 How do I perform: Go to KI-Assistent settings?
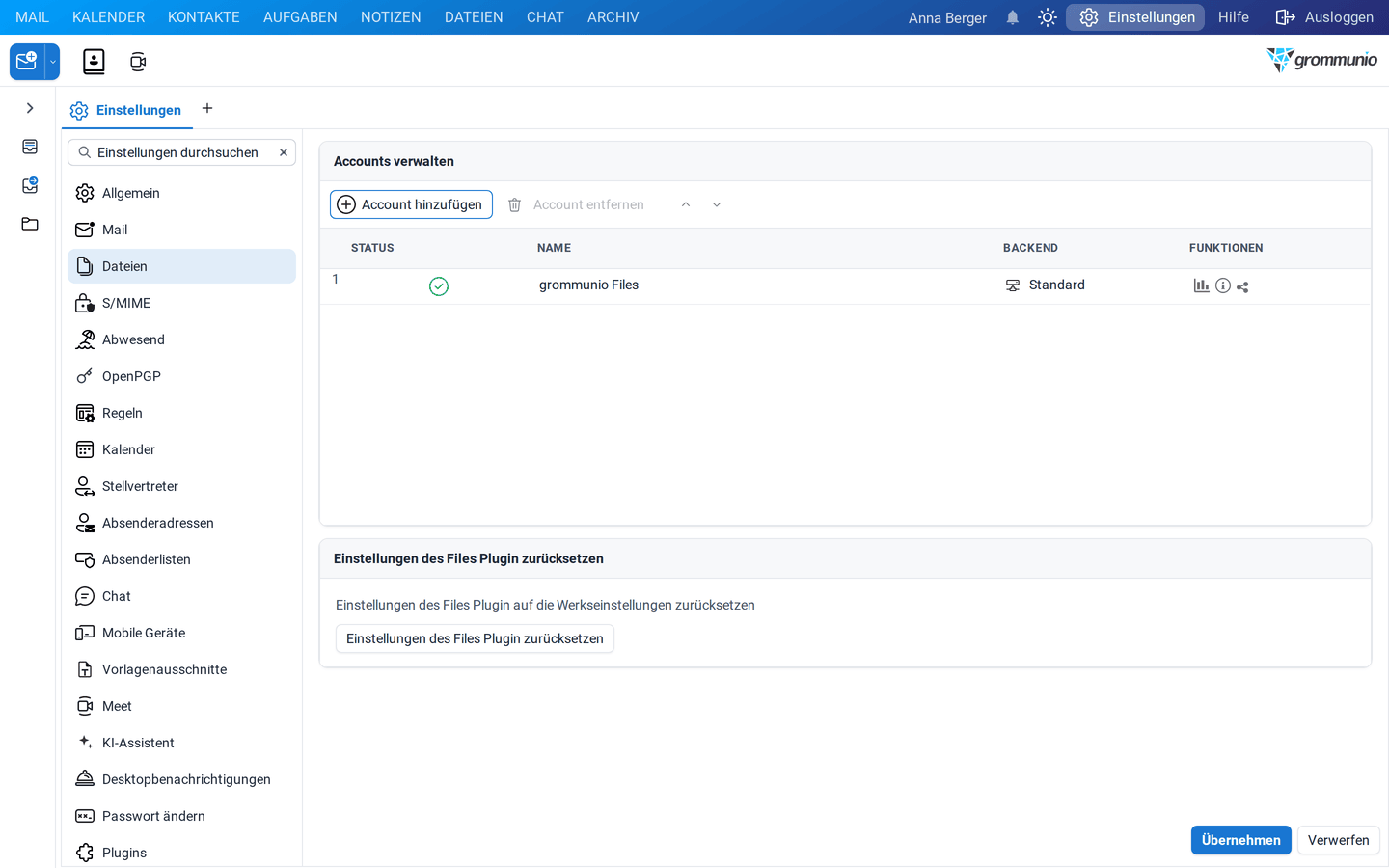(x=181, y=743)
